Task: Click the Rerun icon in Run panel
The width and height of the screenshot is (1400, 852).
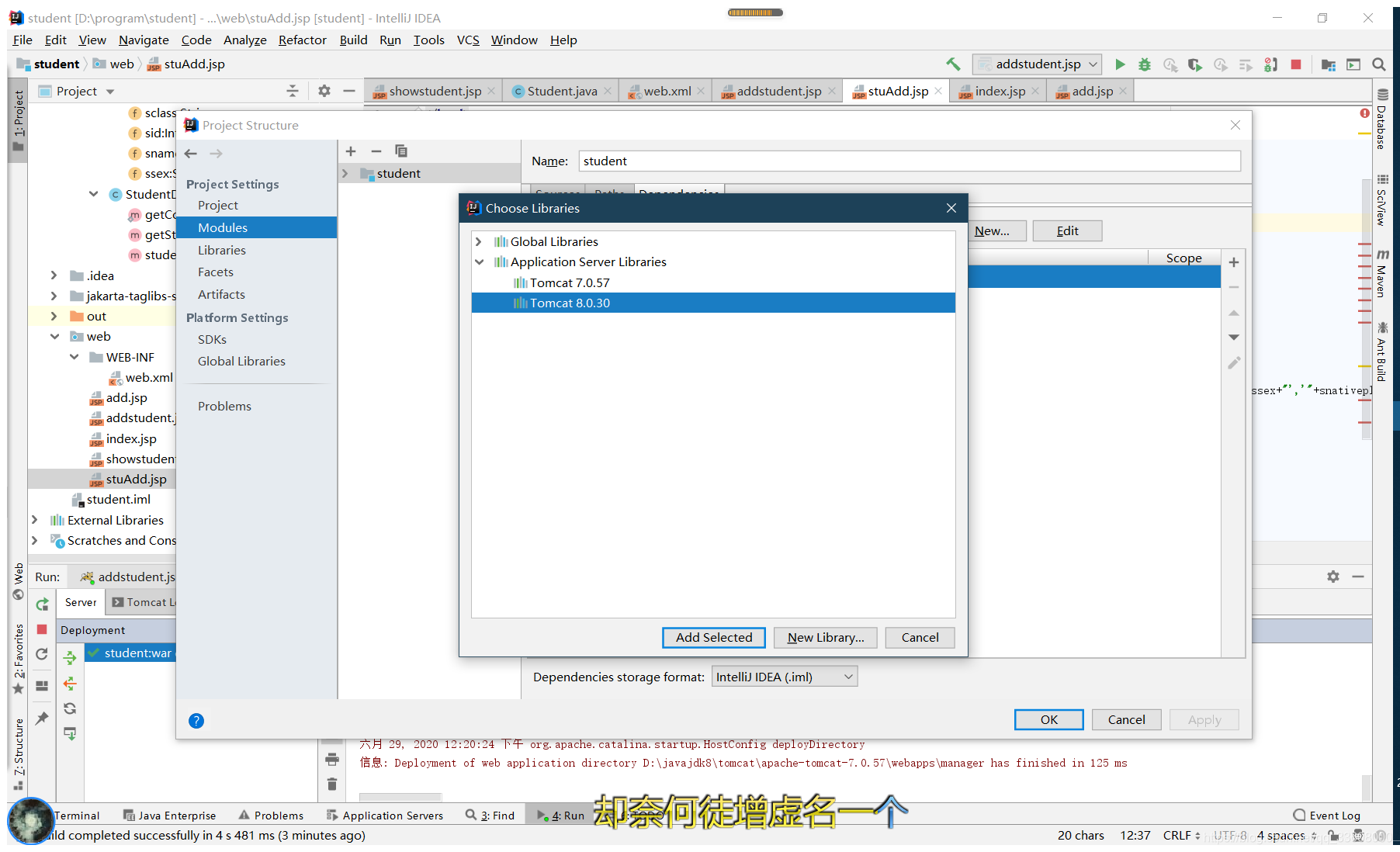Action: click(x=43, y=604)
